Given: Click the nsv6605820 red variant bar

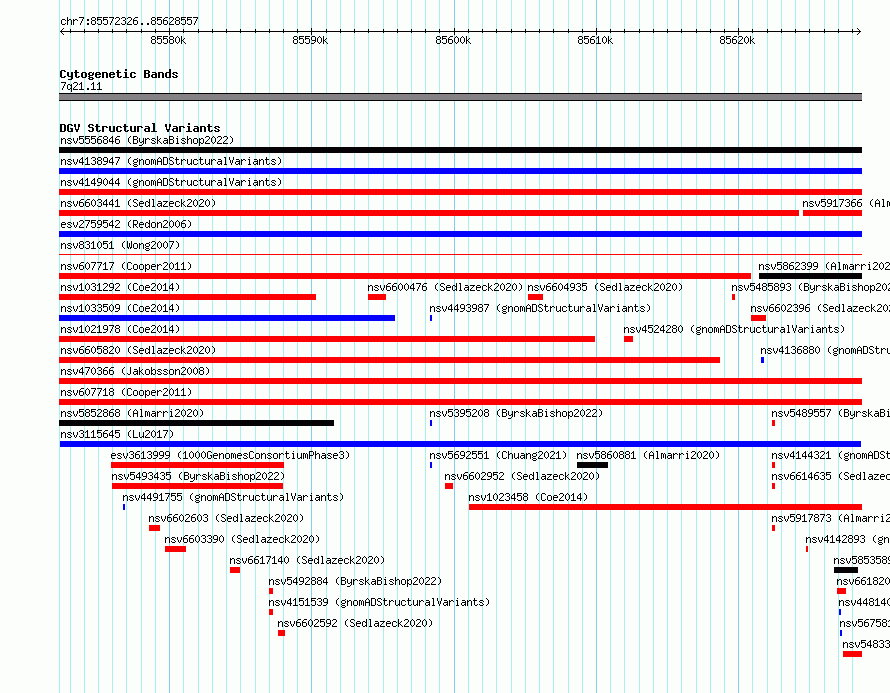Looking at the screenshot, I should (x=389, y=360).
